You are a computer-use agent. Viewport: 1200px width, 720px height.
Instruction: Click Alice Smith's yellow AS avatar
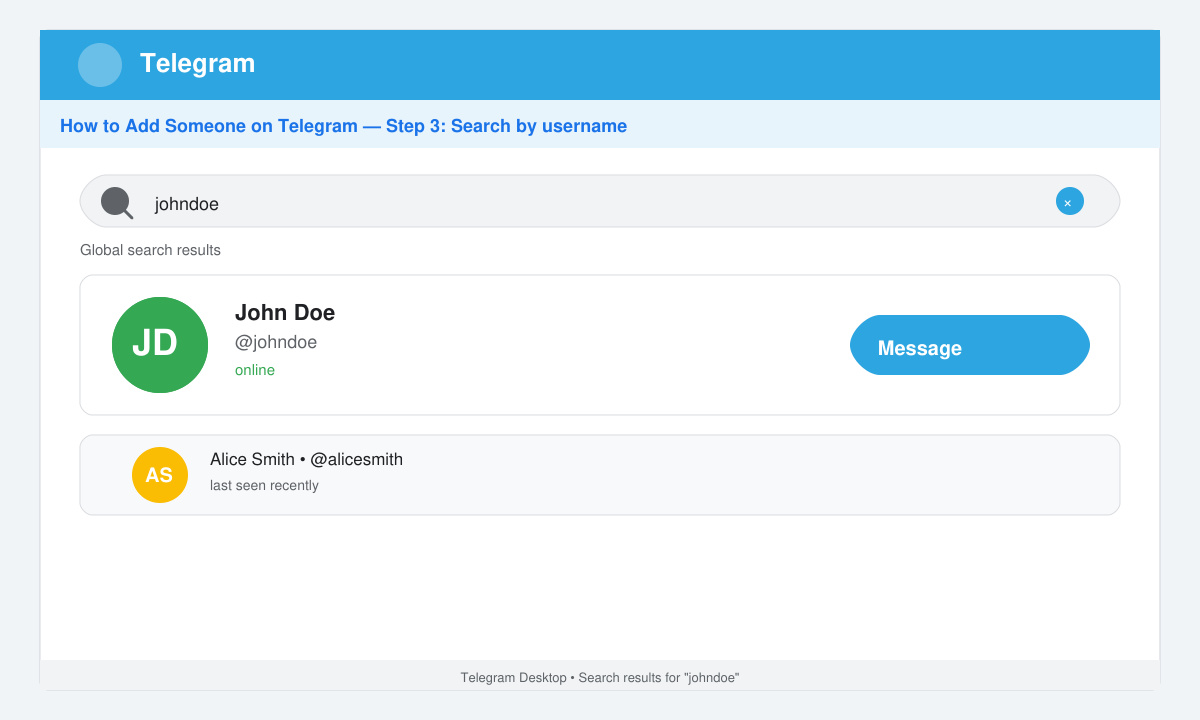160,475
